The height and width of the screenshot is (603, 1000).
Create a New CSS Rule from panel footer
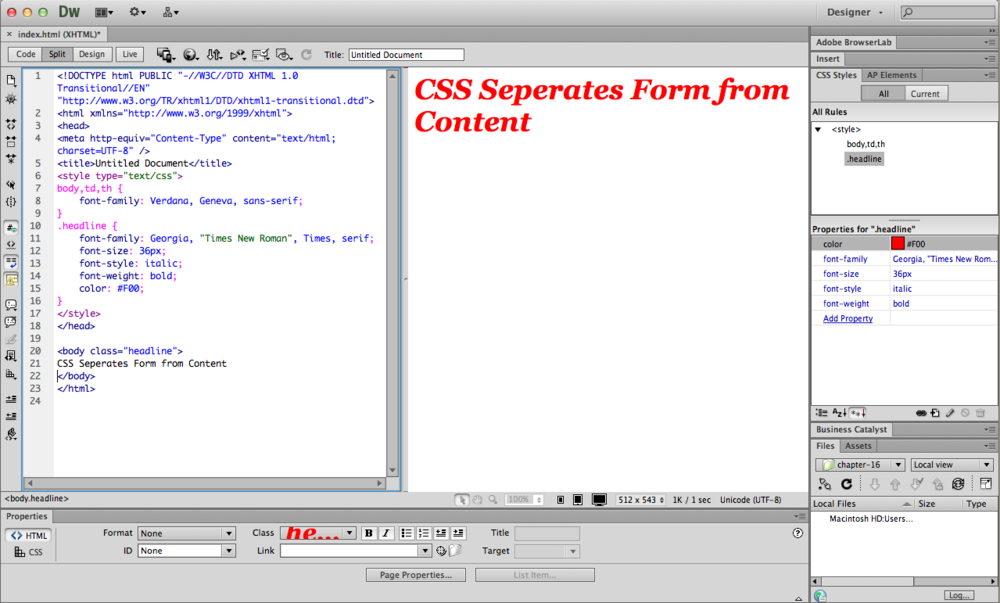pos(934,412)
